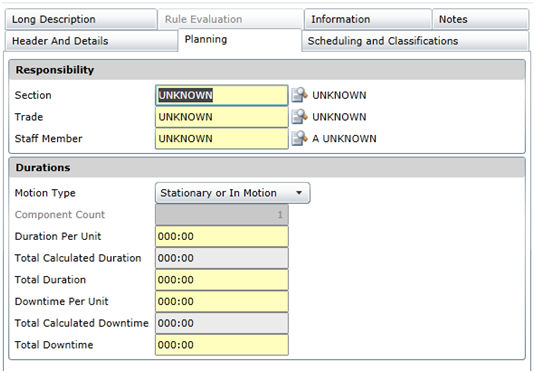Click the Duration Per Unit field
535x373 pixels.
pyautogui.click(x=222, y=236)
